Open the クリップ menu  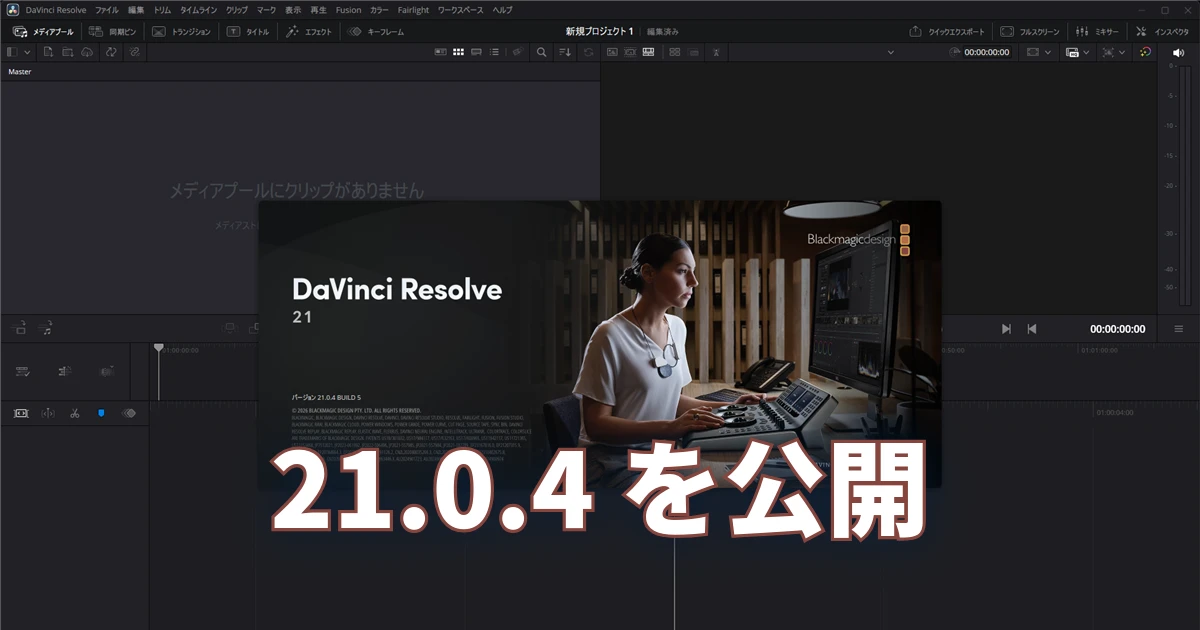pos(237,9)
